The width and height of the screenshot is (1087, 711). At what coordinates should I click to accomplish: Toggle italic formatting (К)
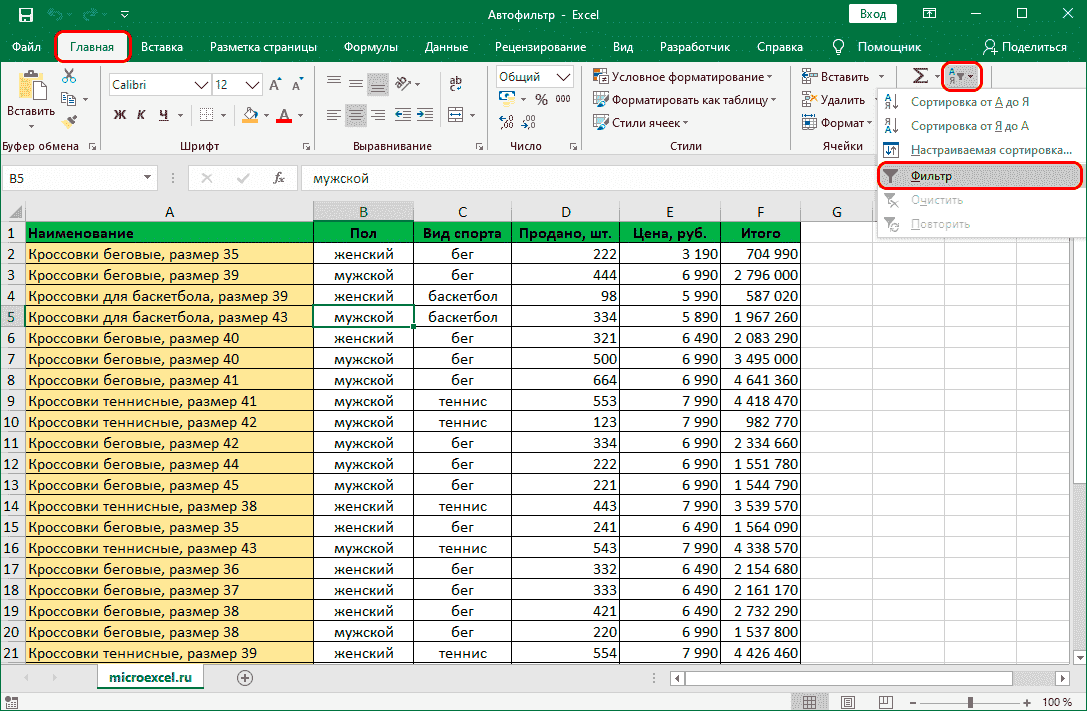143,115
